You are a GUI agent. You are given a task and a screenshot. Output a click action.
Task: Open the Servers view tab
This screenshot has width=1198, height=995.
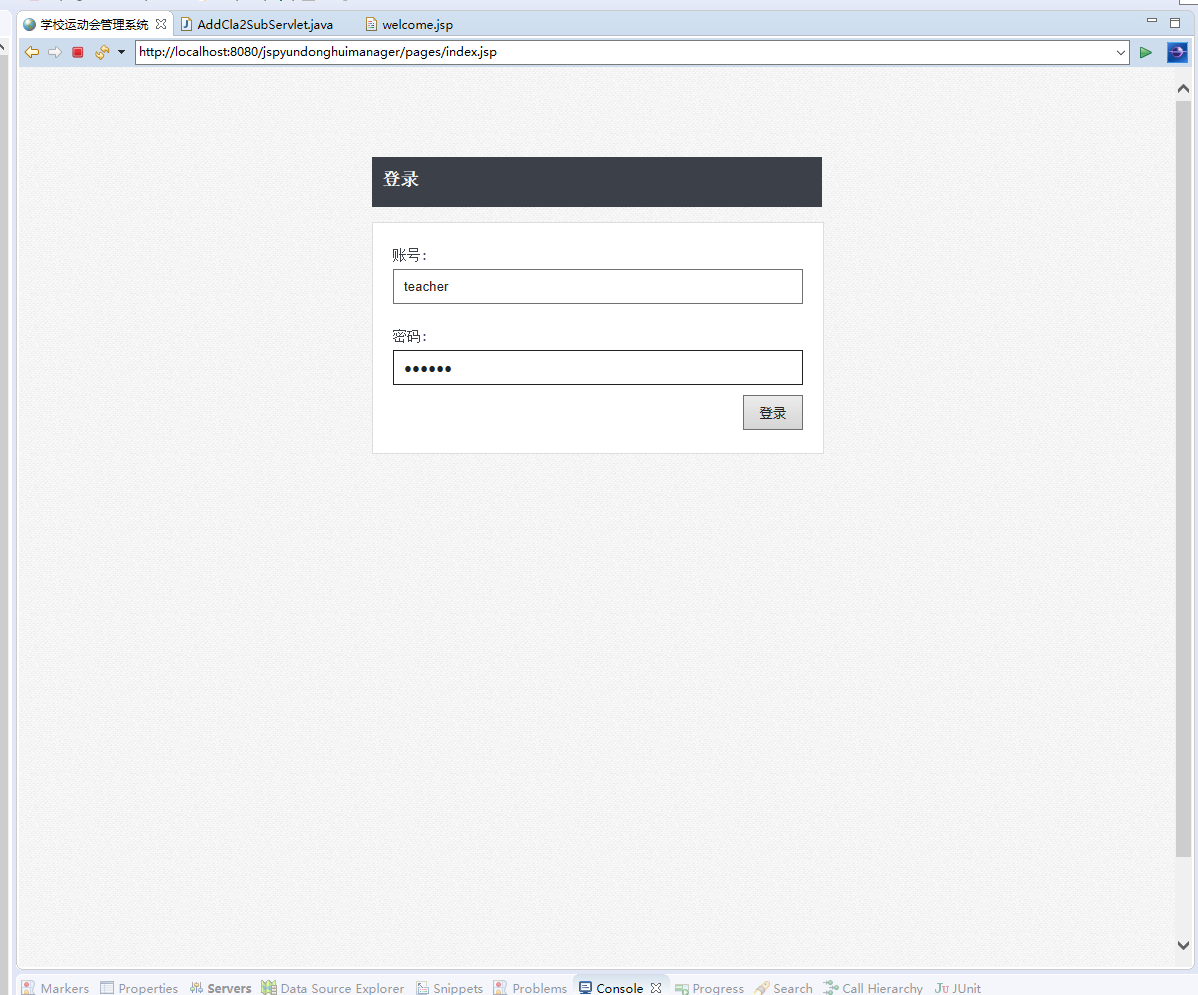click(x=229, y=988)
